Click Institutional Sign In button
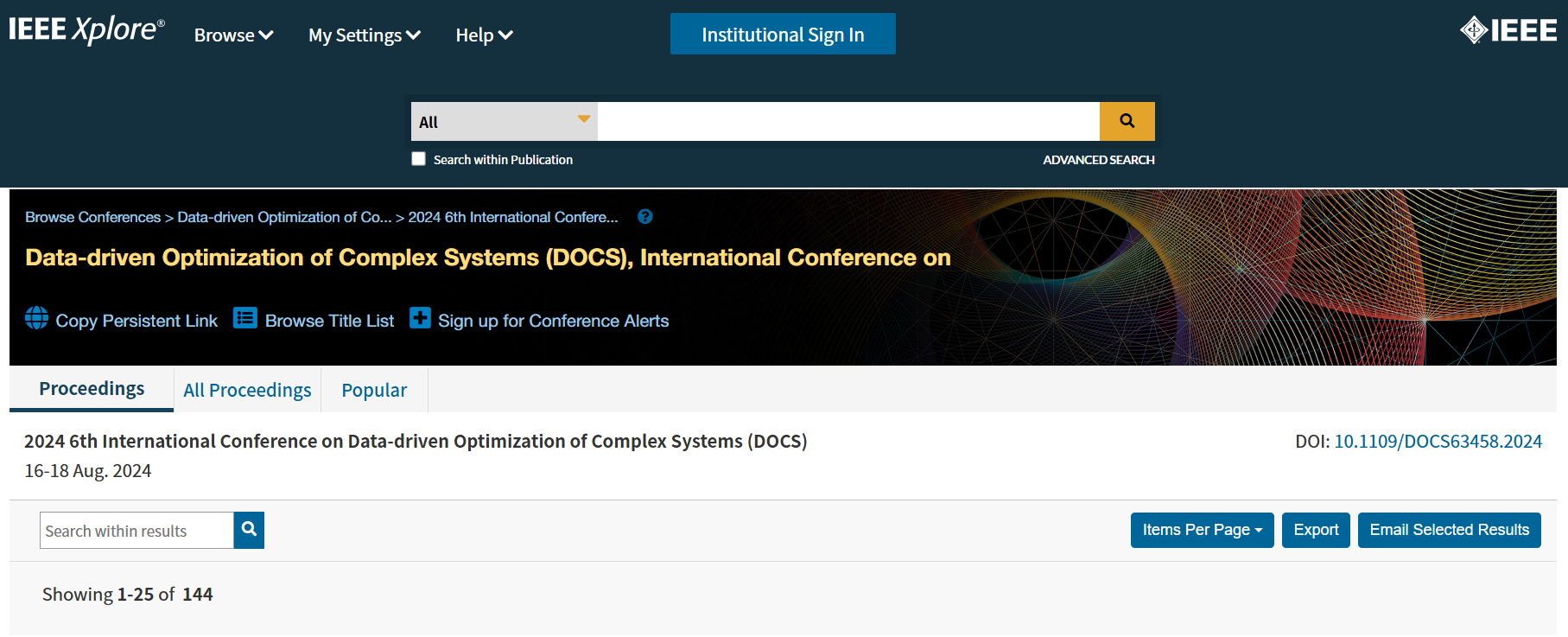 click(x=782, y=35)
